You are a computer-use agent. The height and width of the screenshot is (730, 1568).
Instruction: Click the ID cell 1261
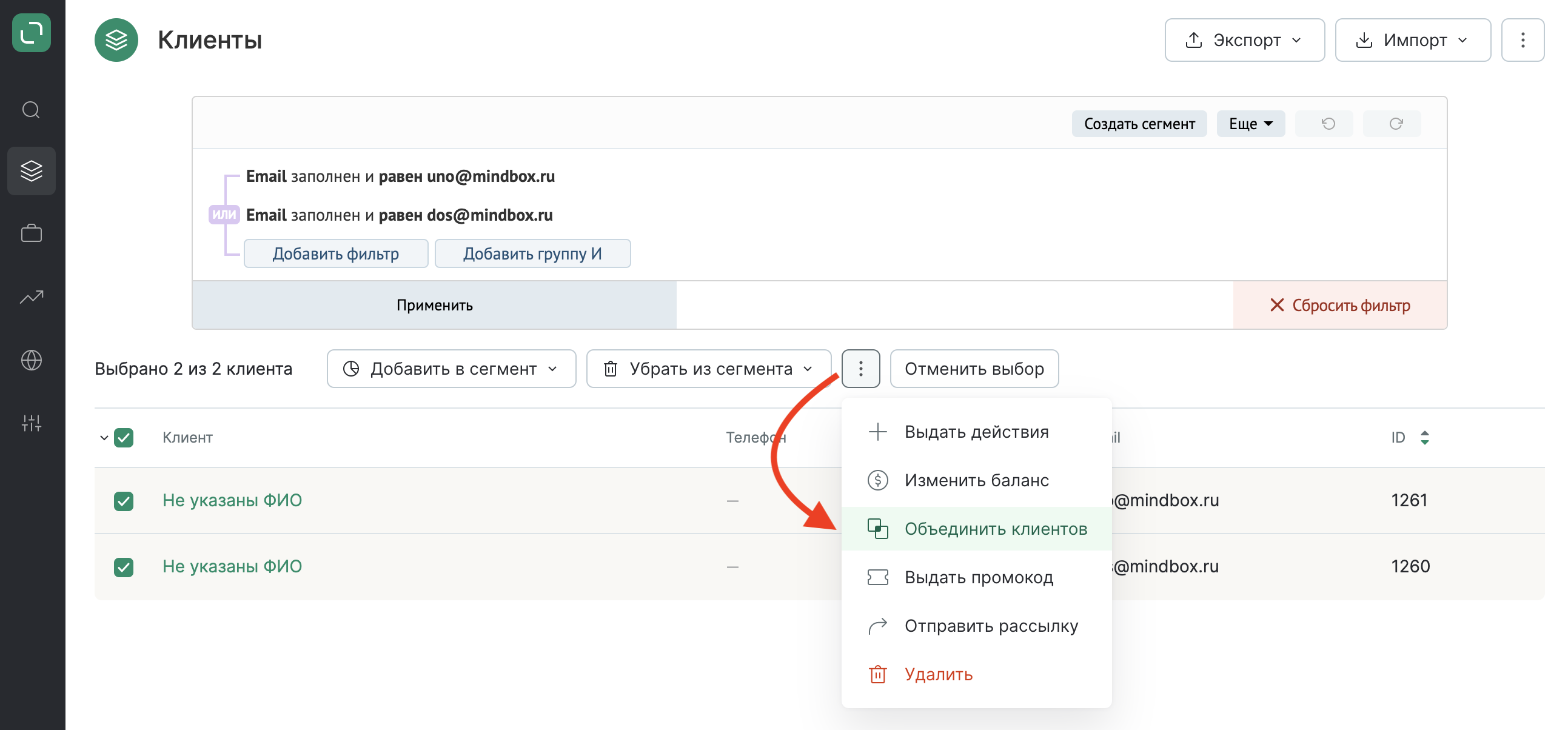(1409, 500)
